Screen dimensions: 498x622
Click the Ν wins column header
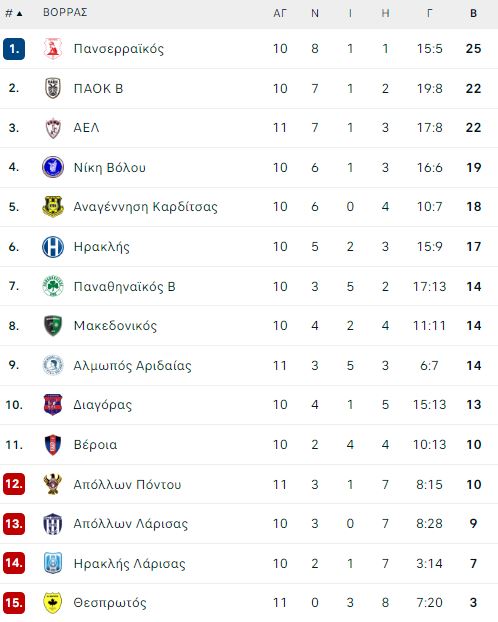[315, 13]
